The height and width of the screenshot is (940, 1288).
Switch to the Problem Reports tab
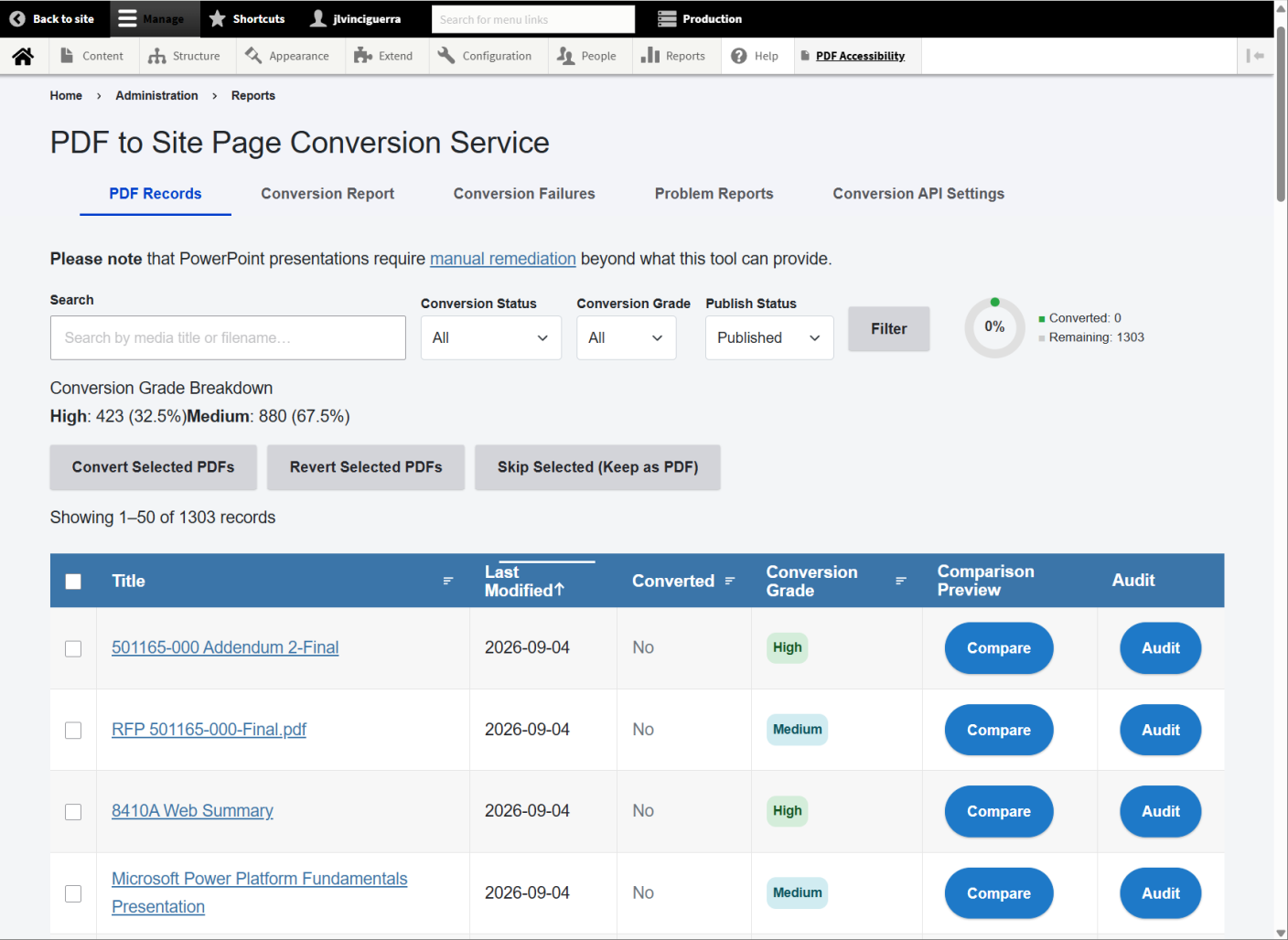click(714, 194)
